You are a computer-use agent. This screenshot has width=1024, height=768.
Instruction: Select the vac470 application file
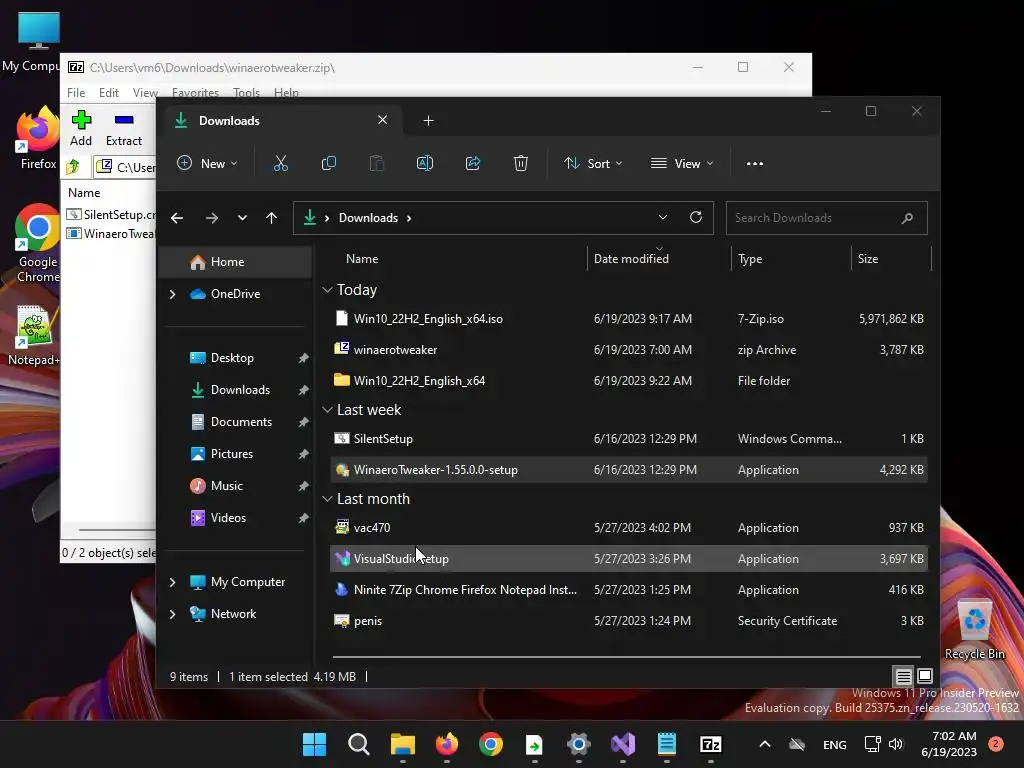point(629,528)
